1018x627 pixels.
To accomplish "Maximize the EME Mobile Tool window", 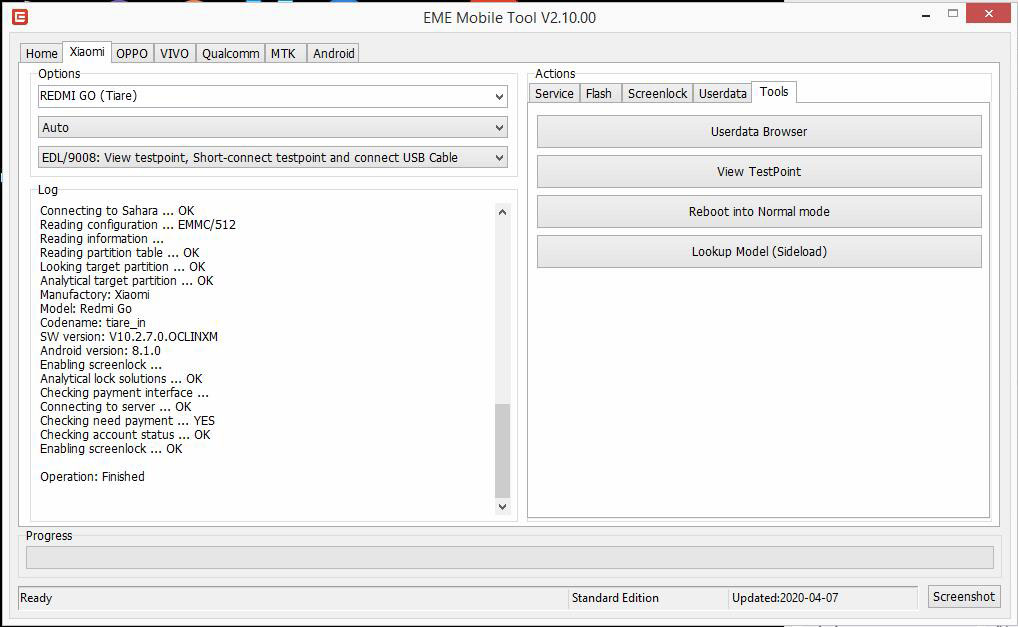I will (953, 14).
